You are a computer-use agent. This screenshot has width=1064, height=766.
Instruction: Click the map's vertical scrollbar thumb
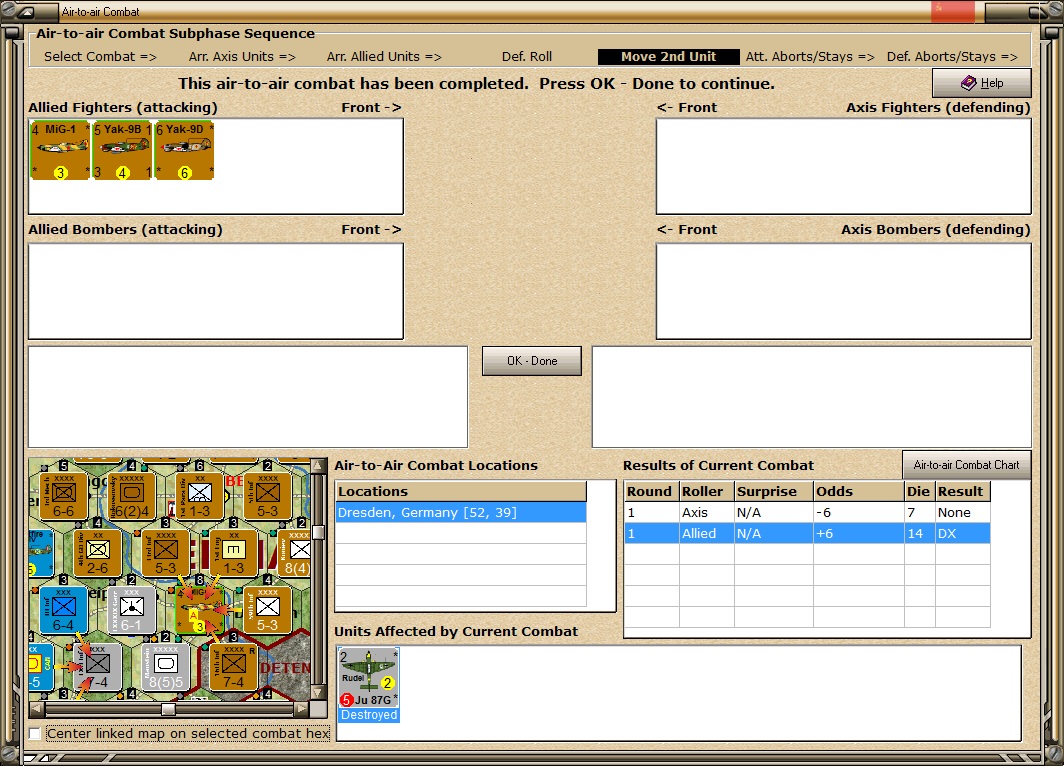317,532
